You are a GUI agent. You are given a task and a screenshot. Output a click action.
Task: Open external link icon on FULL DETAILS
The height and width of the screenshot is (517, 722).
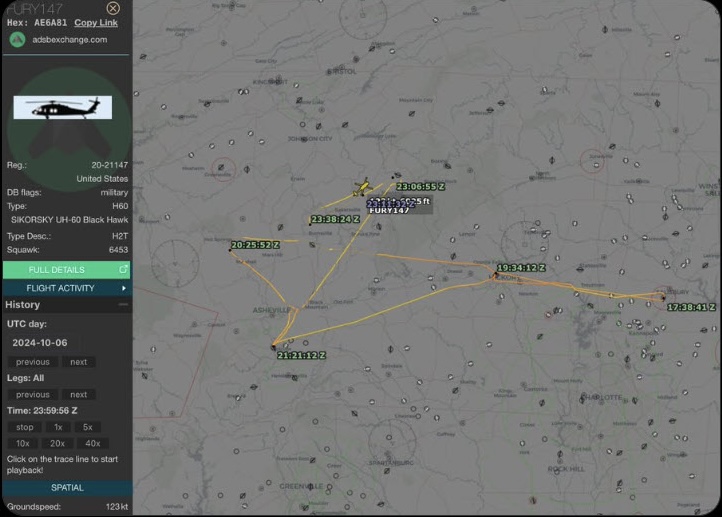[123, 269]
